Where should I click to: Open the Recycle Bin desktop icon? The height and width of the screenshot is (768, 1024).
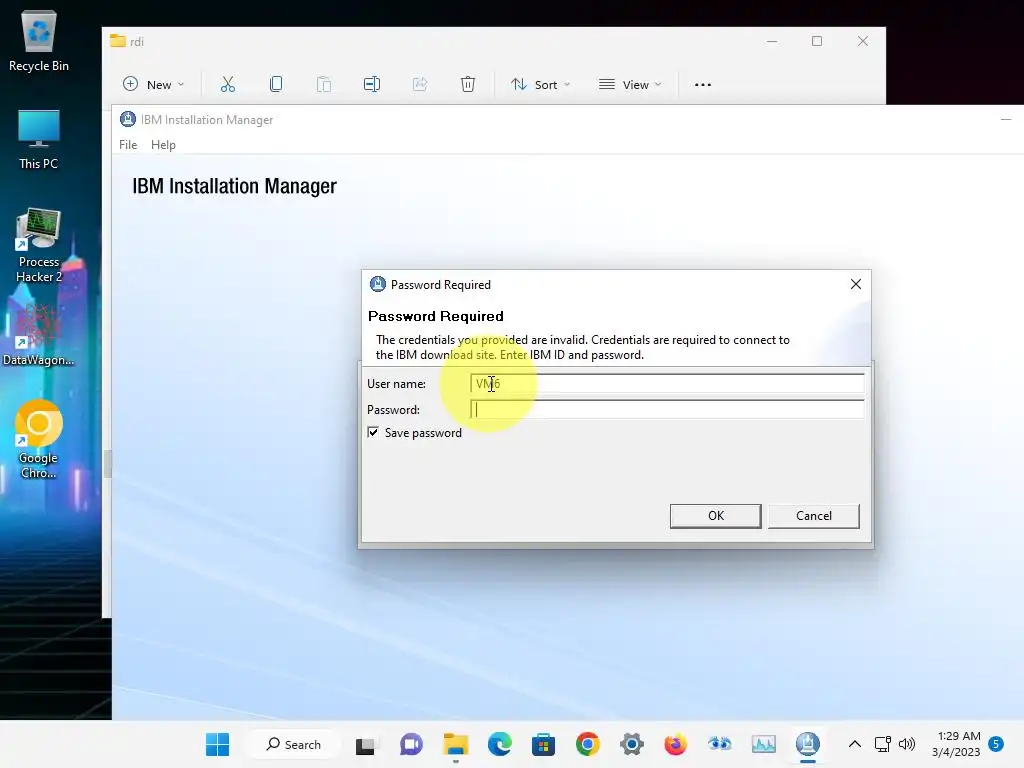[x=39, y=41]
